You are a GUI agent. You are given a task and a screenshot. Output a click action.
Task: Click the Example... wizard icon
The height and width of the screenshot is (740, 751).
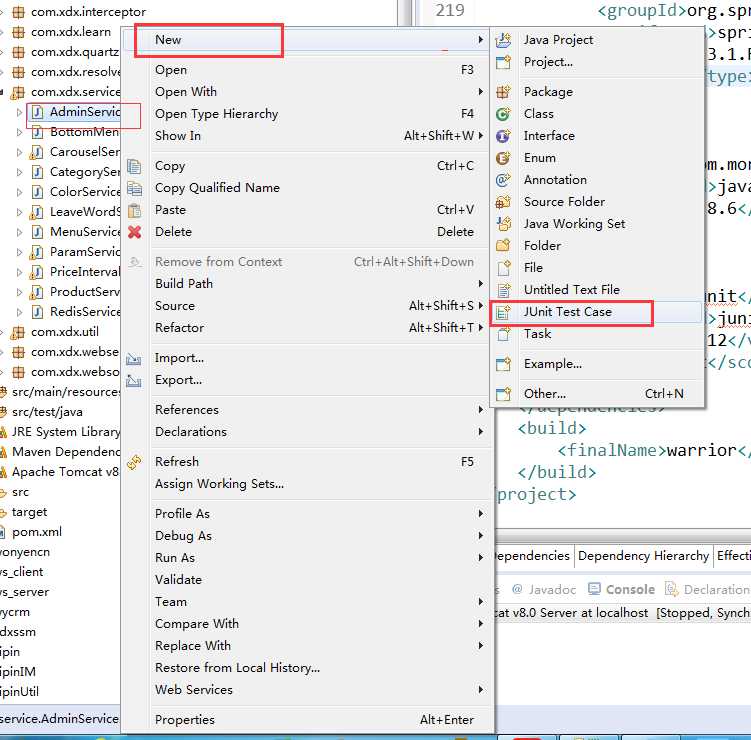(503, 364)
